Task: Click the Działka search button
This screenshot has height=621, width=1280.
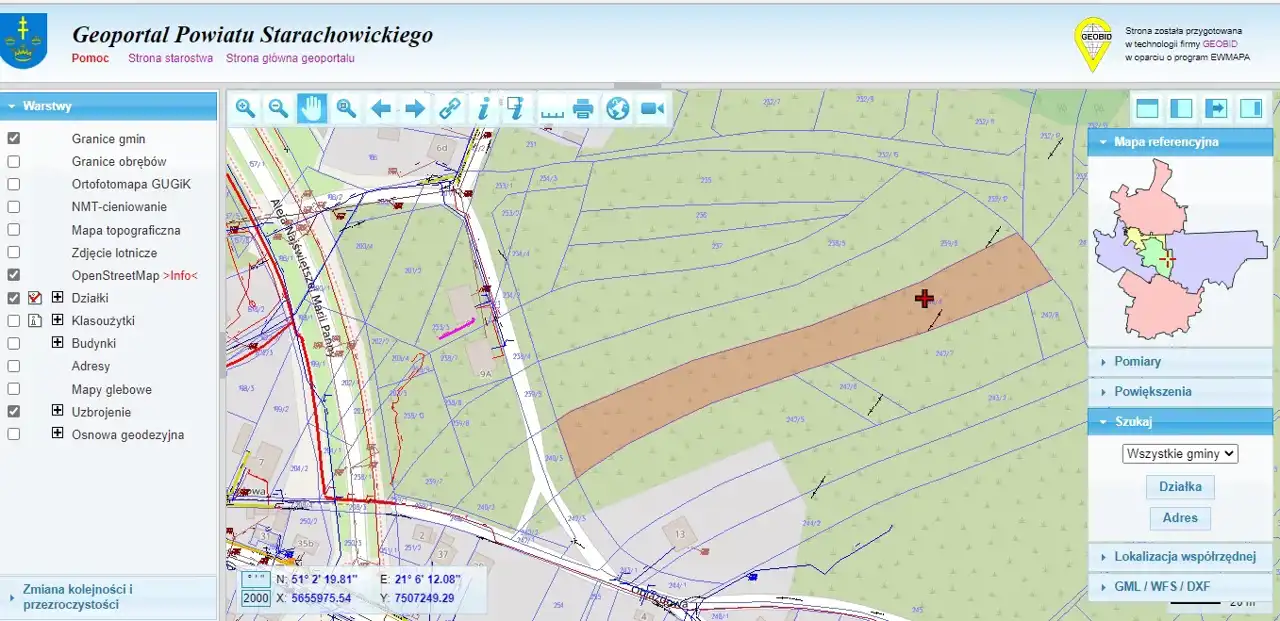Action: pos(1180,487)
